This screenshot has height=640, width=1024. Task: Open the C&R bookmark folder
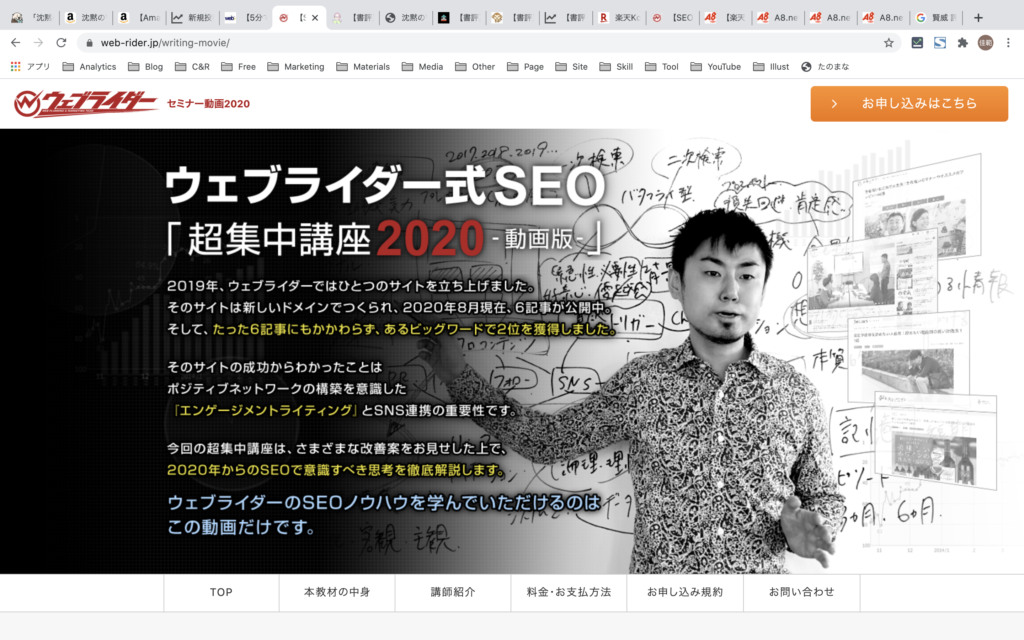pyautogui.click(x=193, y=67)
